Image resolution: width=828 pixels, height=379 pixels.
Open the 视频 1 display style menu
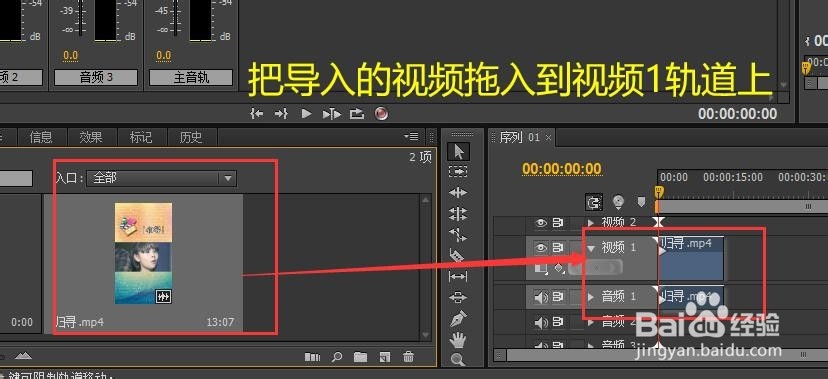point(541,269)
